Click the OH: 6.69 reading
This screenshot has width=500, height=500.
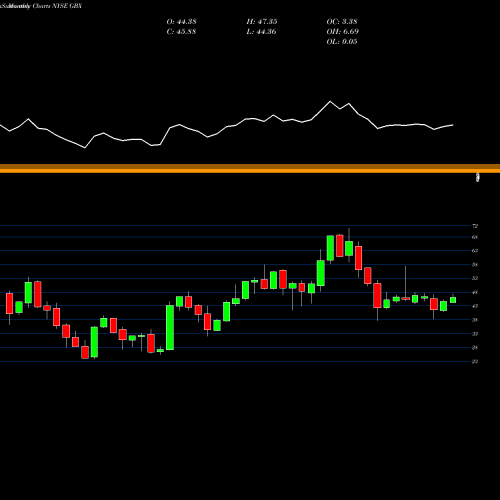[x=343, y=32]
